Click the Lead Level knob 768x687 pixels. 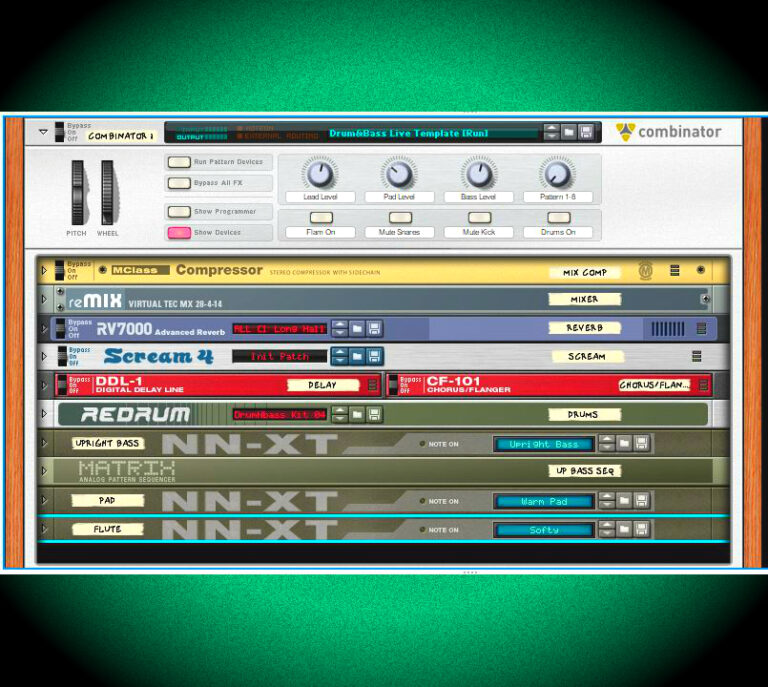(x=320, y=174)
